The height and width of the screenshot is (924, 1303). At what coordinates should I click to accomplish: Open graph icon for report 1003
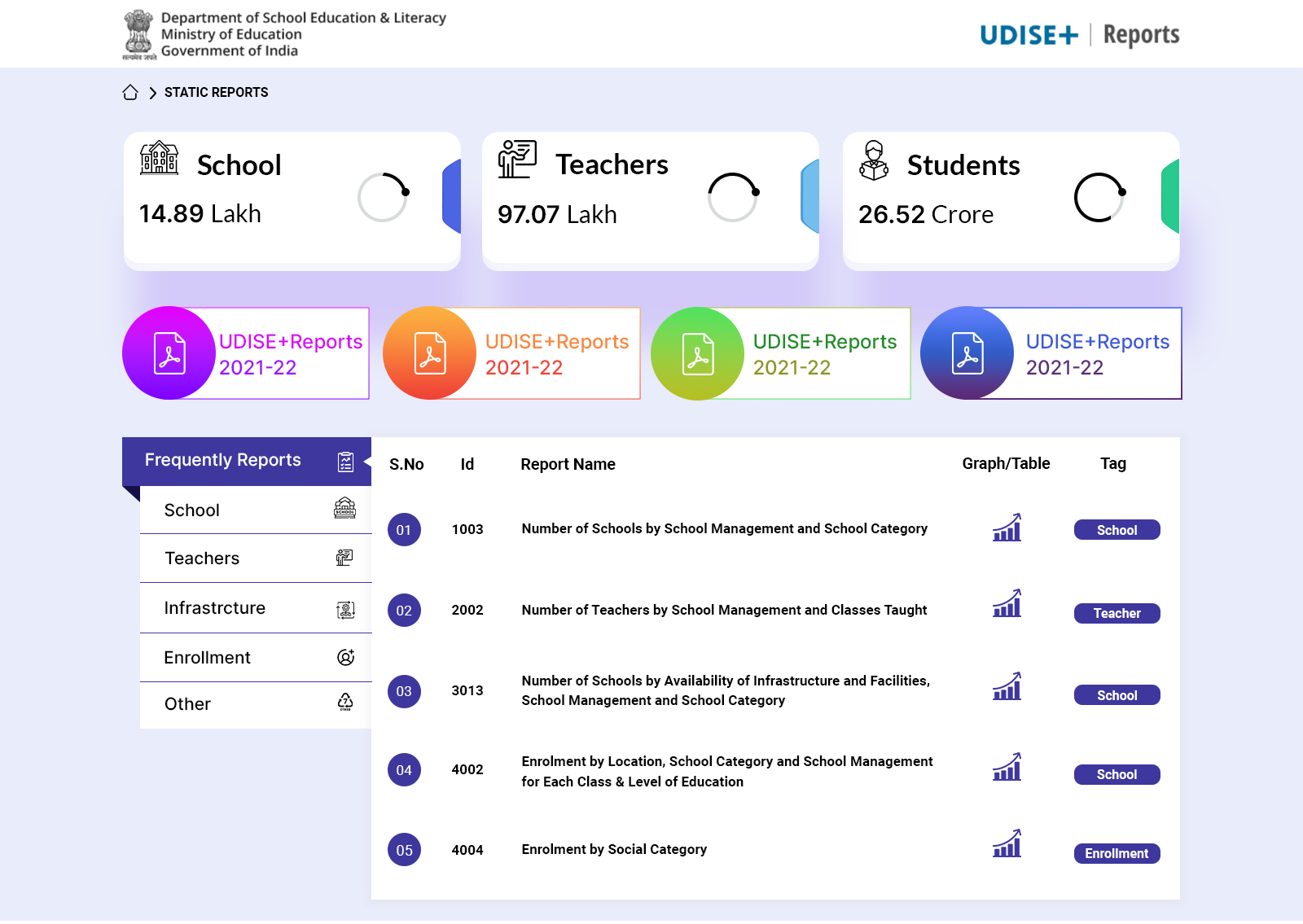1007,528
